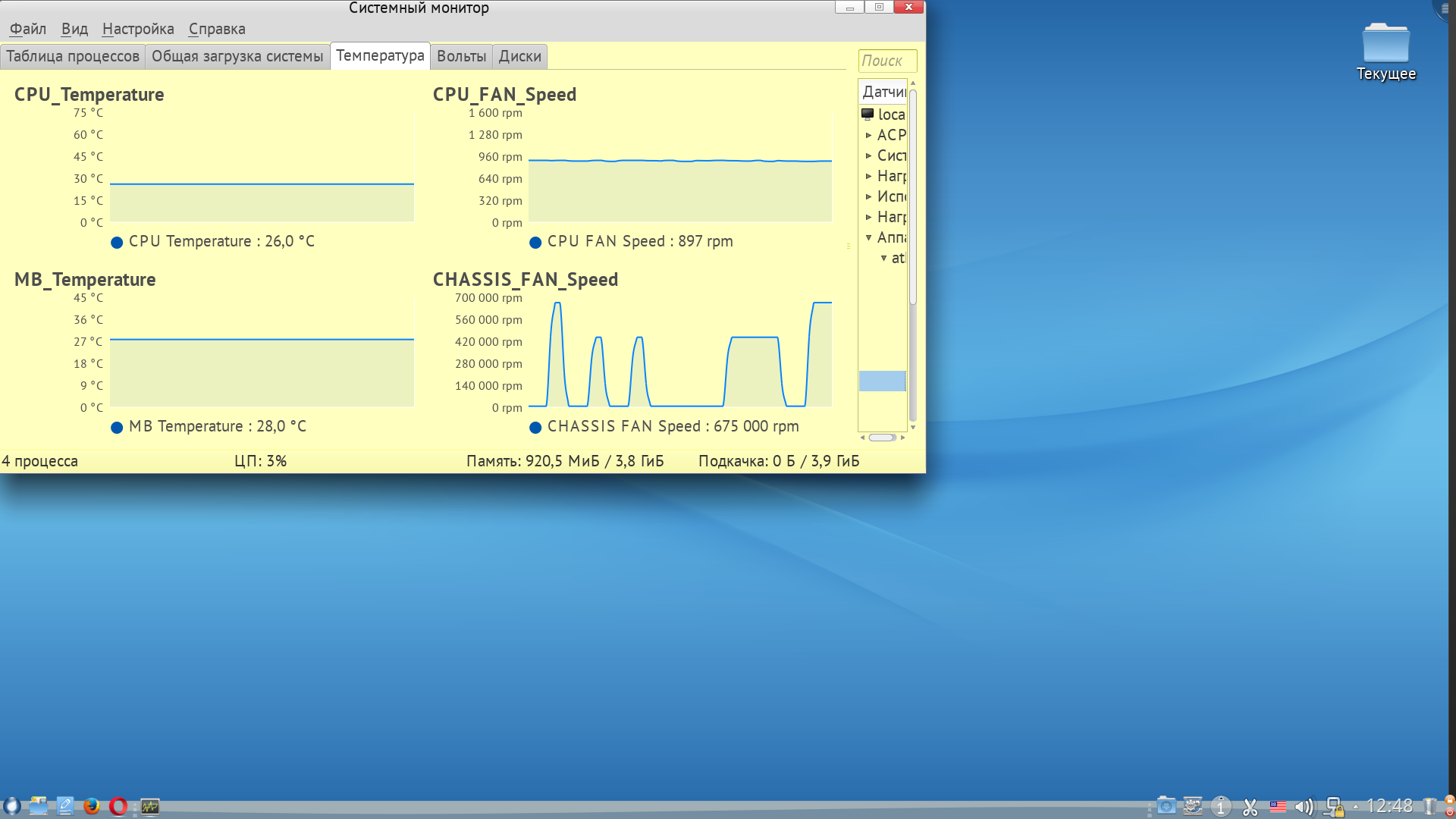Viewport: 1456px width, 819px height.
Task: Open the clipboard scissors tray icon
Action: (1250, 807)
